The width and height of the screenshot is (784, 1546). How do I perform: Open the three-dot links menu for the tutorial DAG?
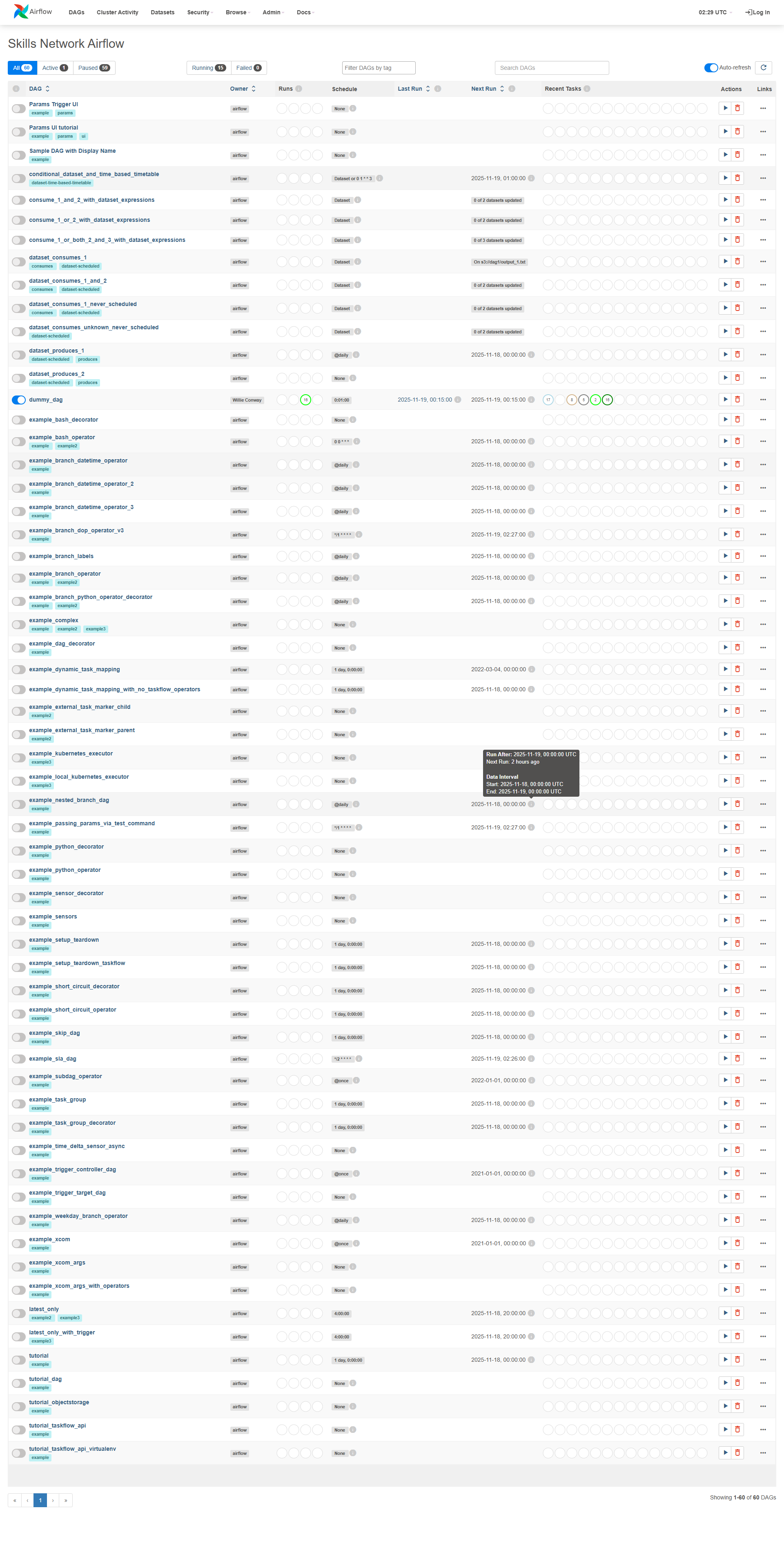click(x=762, y=1359)
